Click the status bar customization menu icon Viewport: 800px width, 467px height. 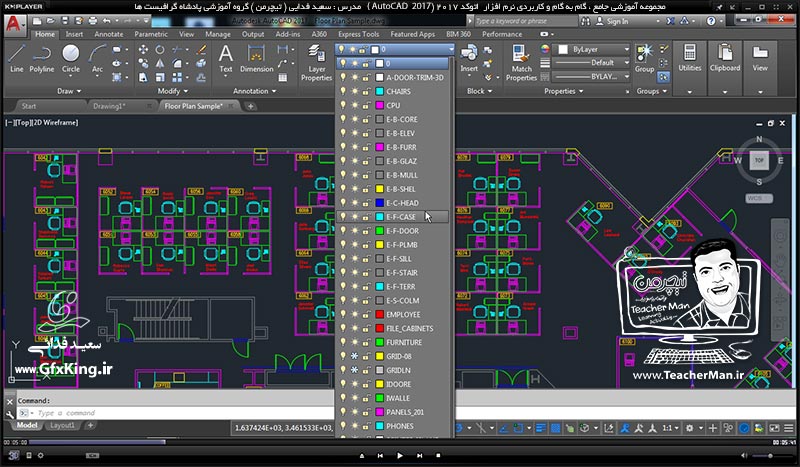click(x=789, y=428)
